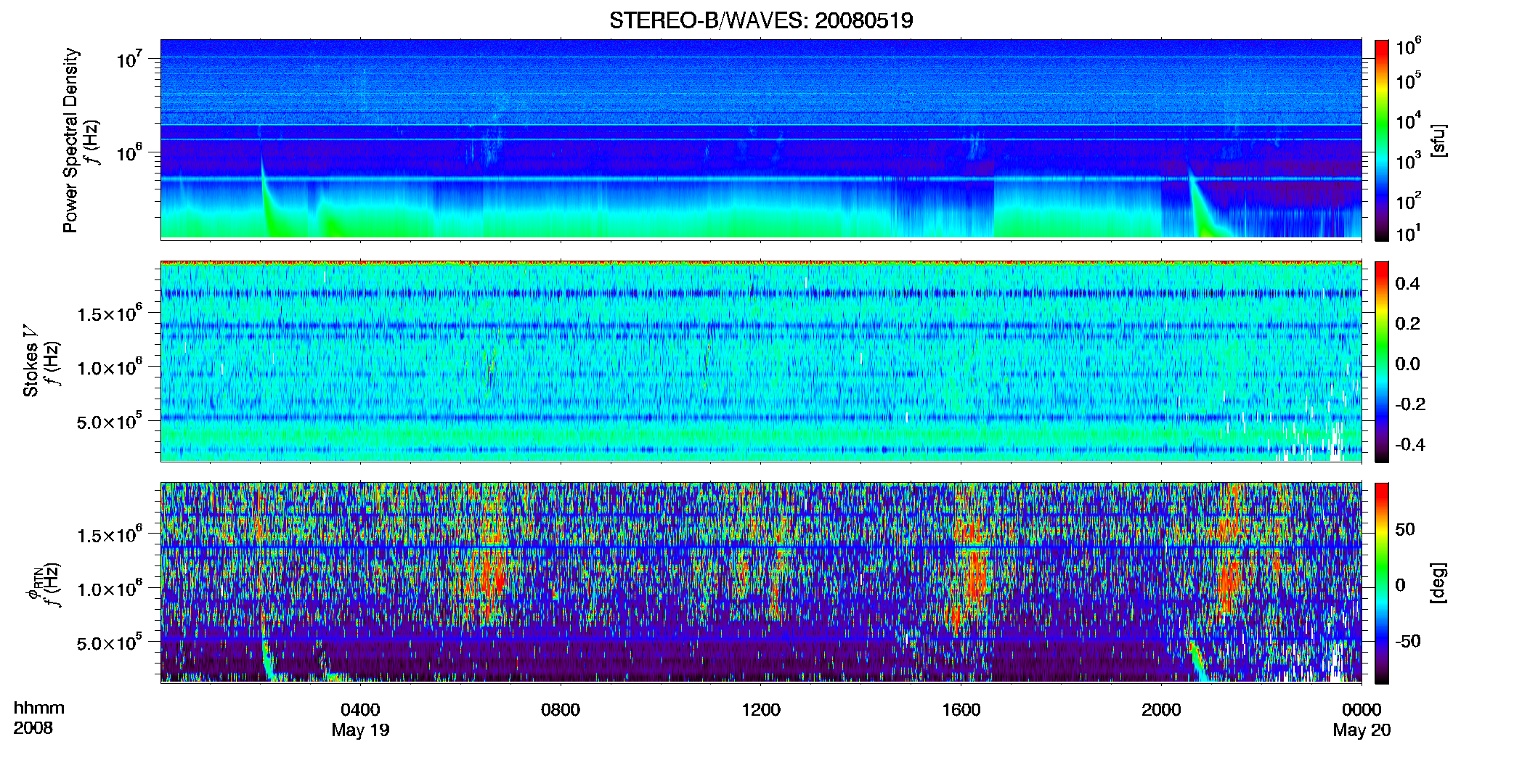Click inside the Power Spectral Density spectrogram
Image resolution: width=1522 pixels, height=784 pixels.
point(761,139)
